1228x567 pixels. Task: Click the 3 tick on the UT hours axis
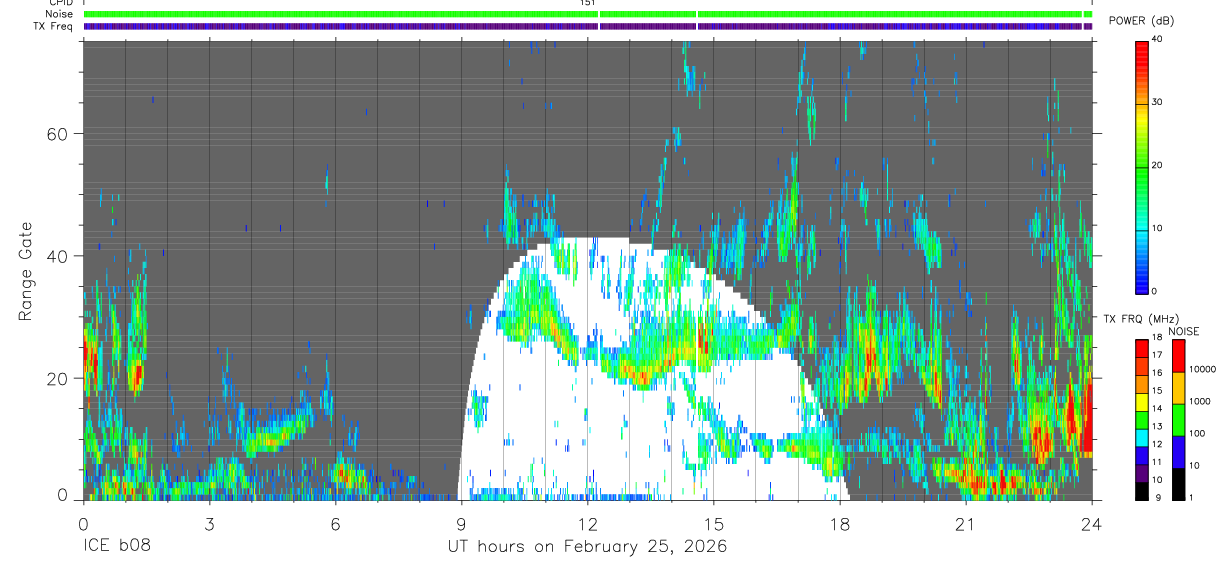click(209, 523)
